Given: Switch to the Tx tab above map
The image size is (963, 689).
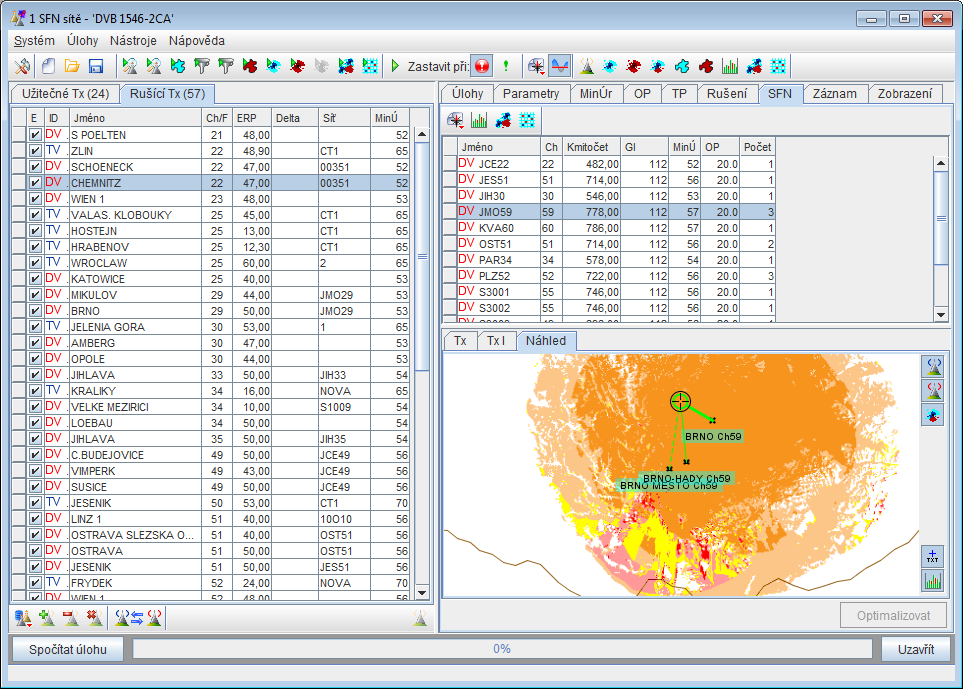Looking at the screenshot, I should click(x=460, y=341).
